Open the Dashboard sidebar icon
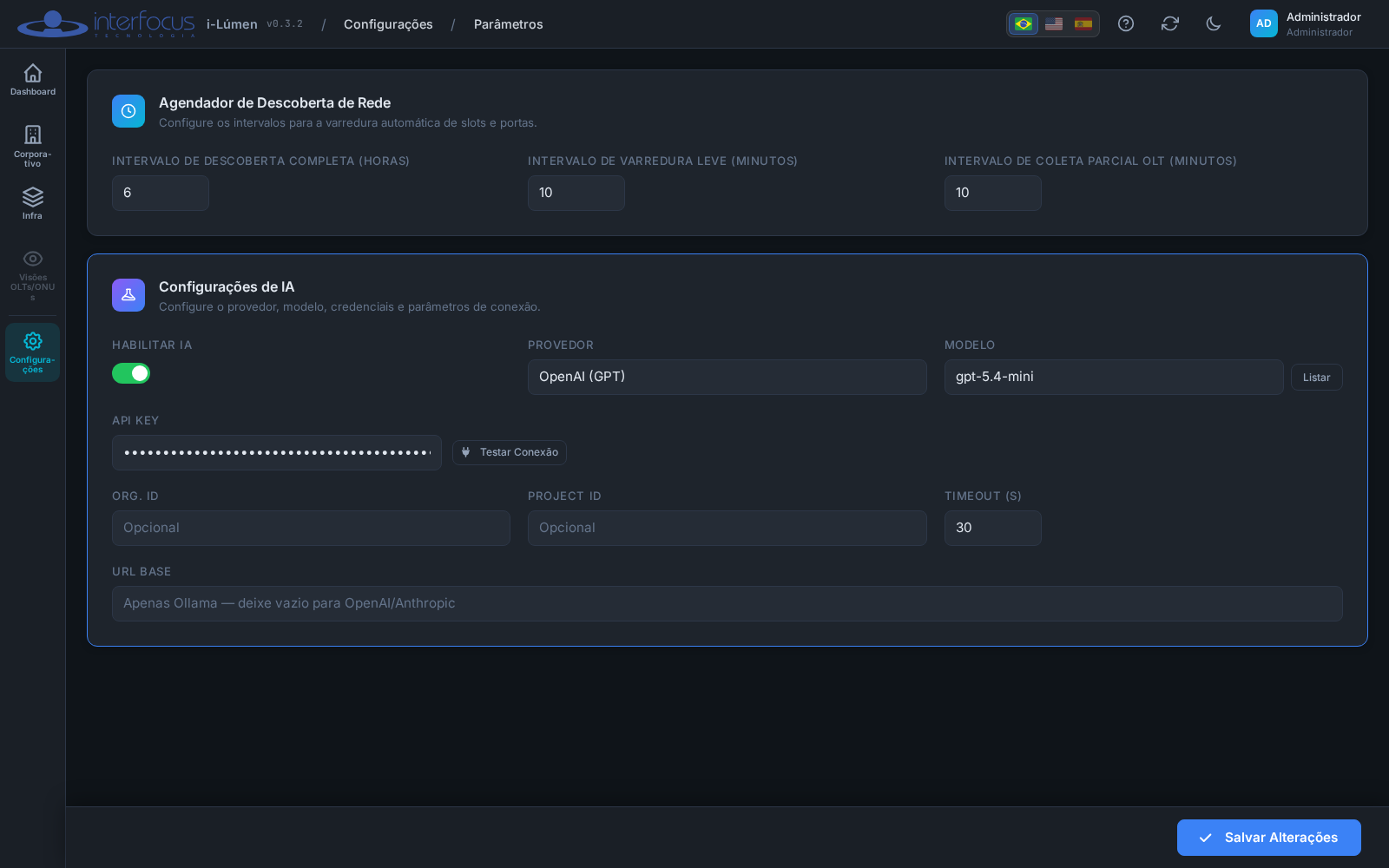This screenshot has height=868, width=1389. [x=33, y=80]
